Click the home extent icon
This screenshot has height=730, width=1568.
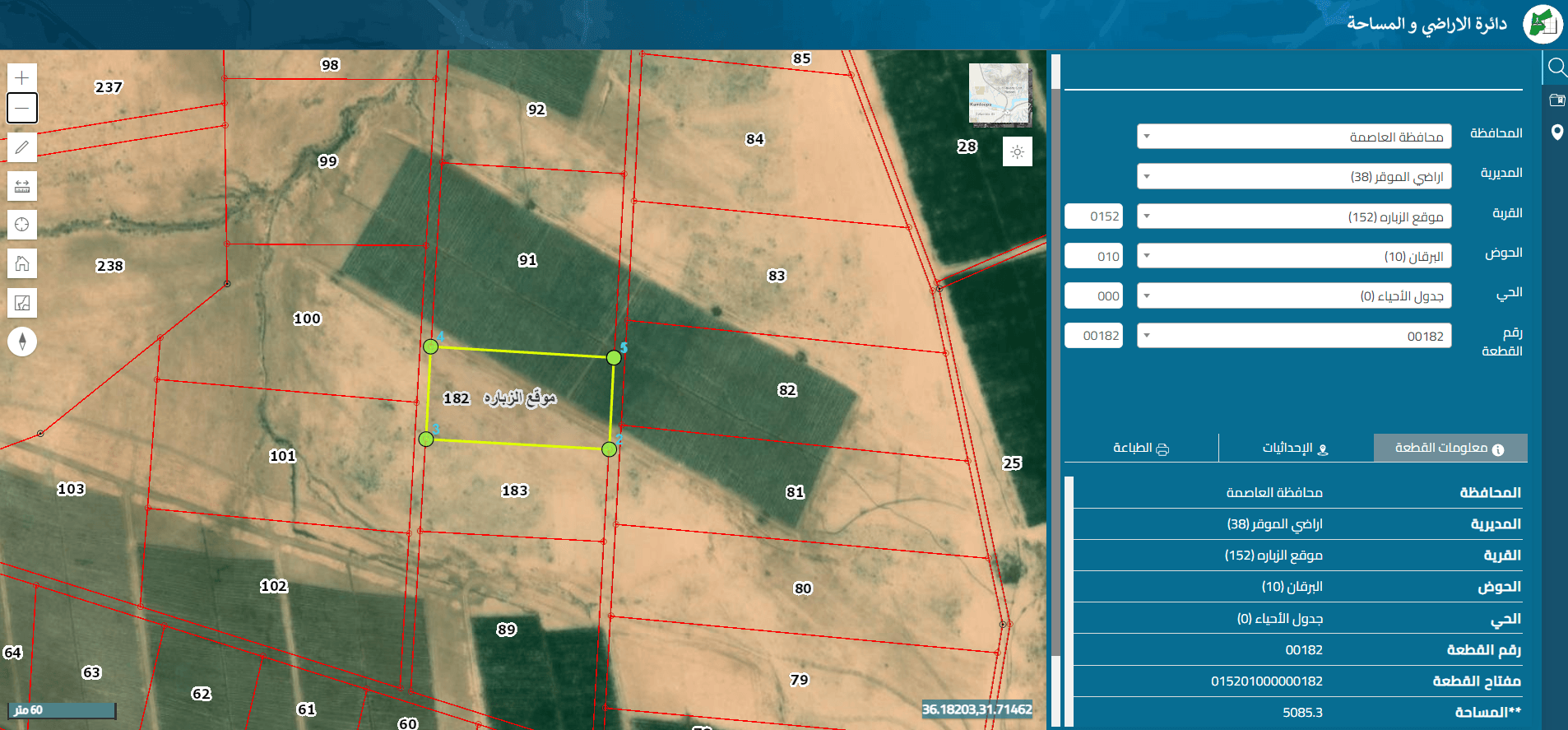[22, 263]
